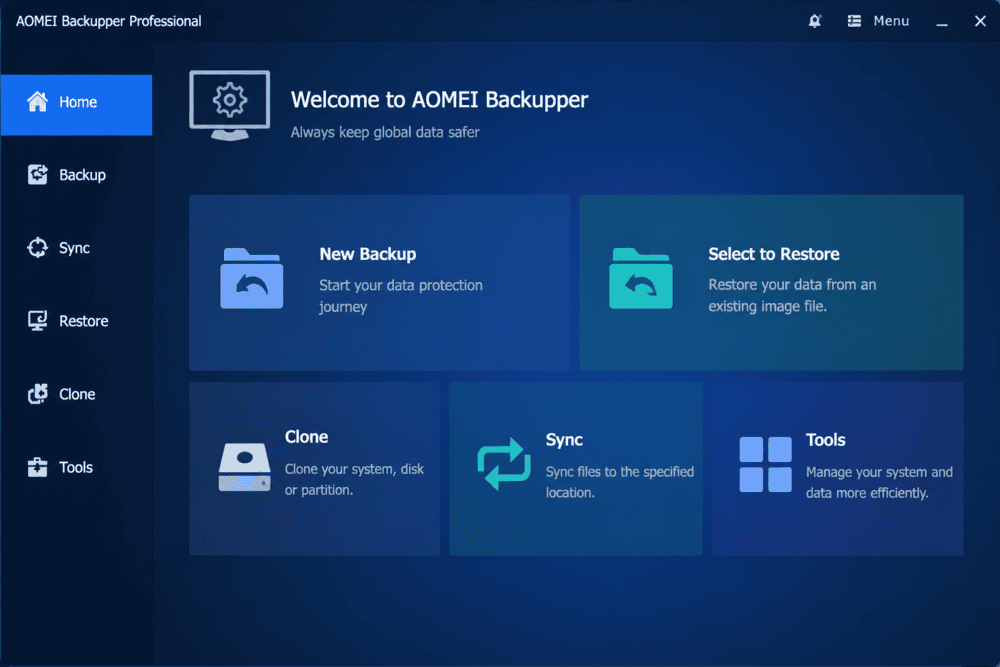
Task: Click the Sync card title
Action: click(x=564, y=440)
